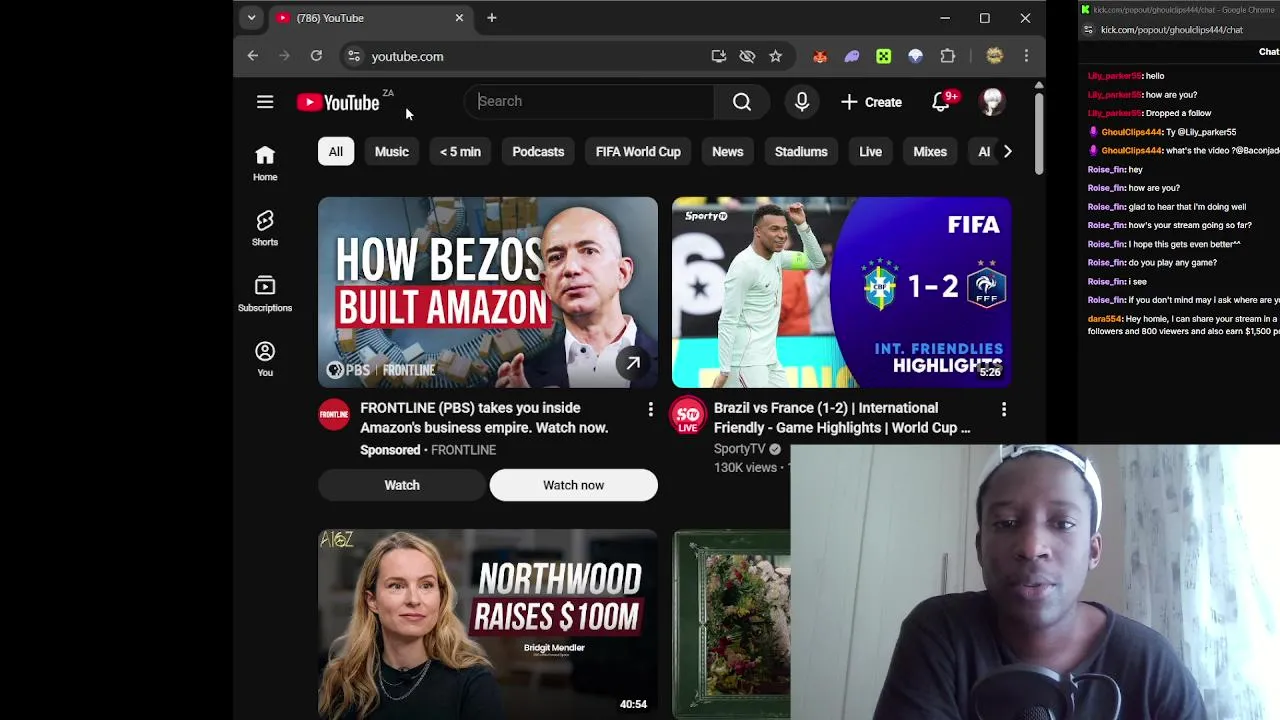1280x720 pixels.
Task: Select the Music filter chip
Action: click(x=392, y=152)
